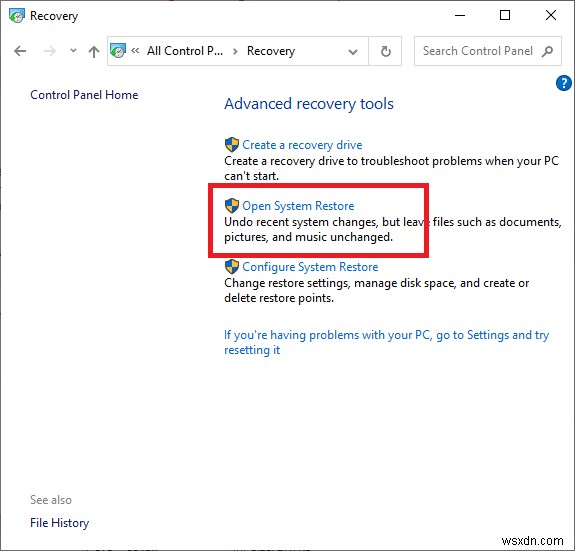Viewport: 575px width, 551px height.
Task: Open recent locations dropdown arrow
Action: 73,51
